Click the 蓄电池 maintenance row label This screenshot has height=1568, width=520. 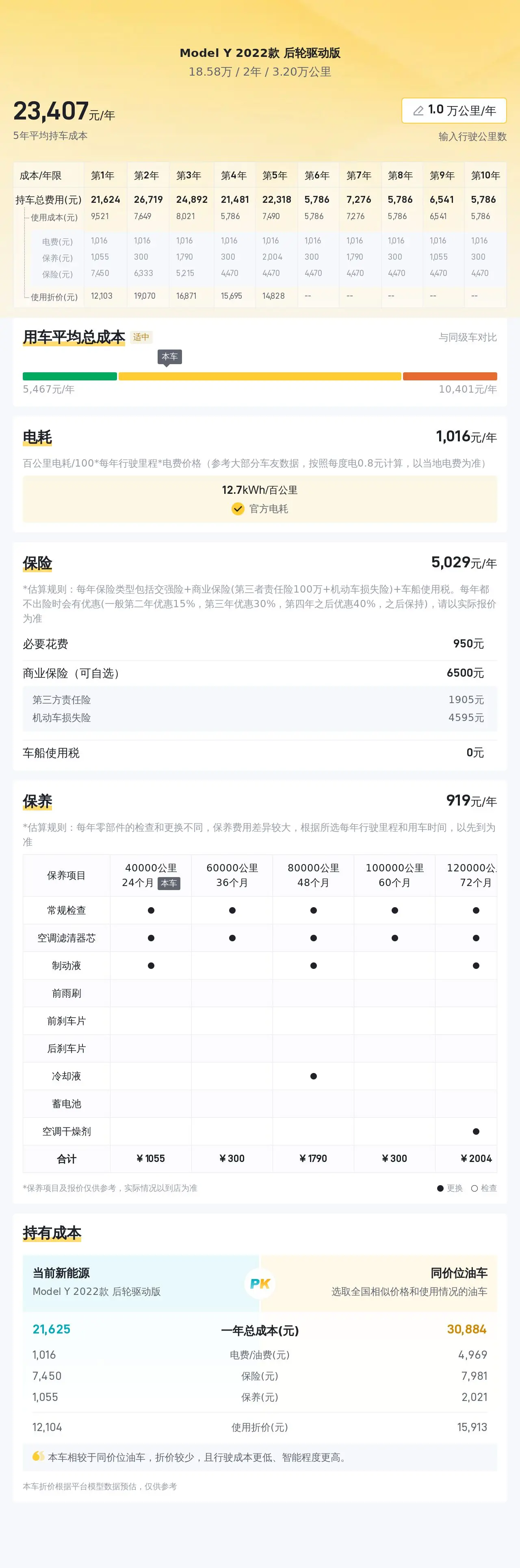(x=66, y=1103)
